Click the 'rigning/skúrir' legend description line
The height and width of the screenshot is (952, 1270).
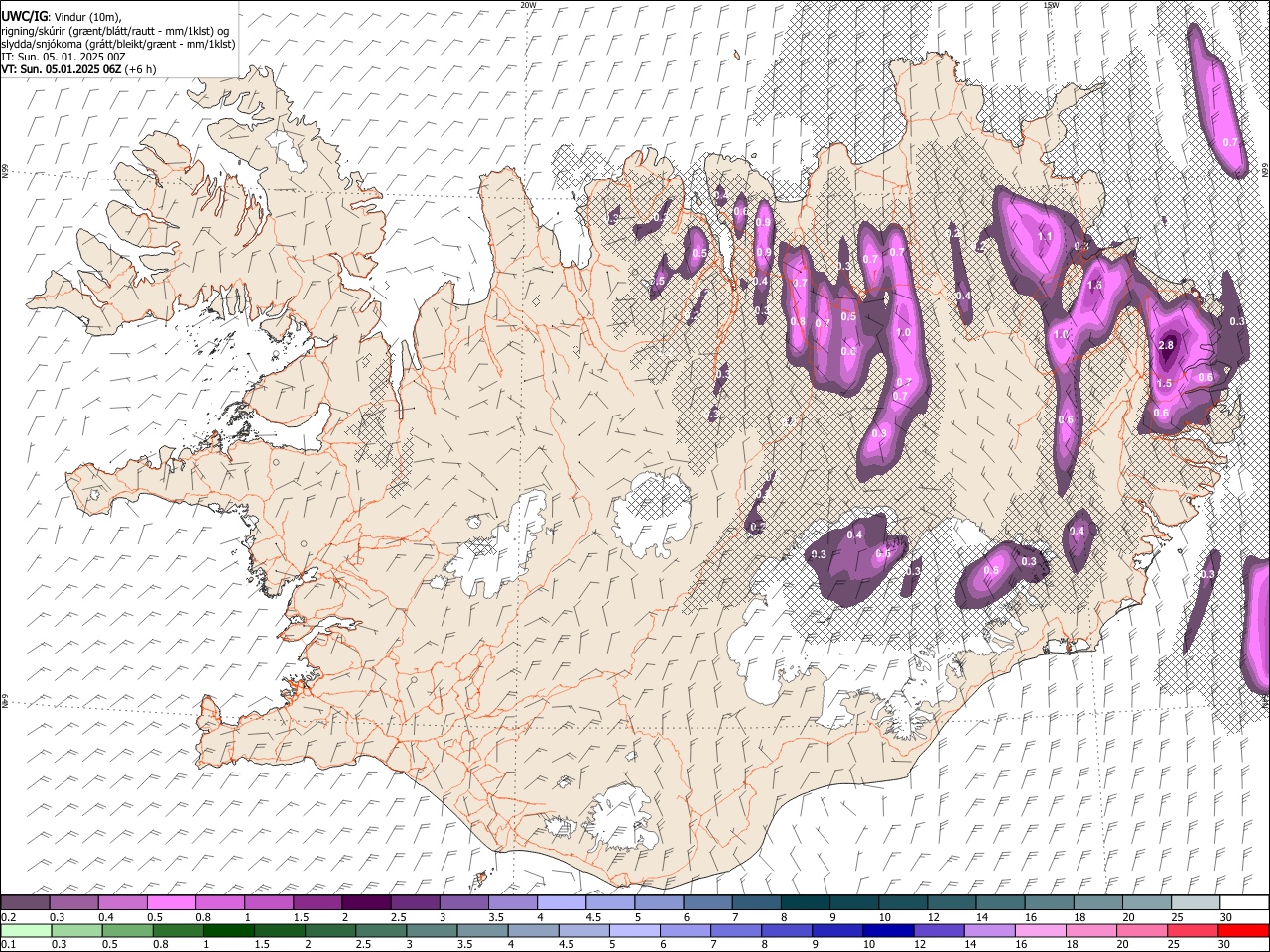[115, 30]
